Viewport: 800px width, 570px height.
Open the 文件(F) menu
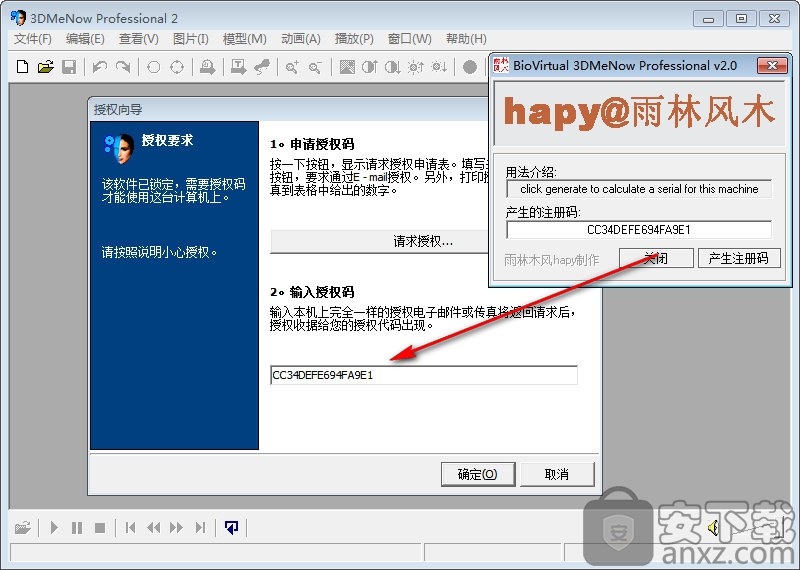tap(33, 39)
